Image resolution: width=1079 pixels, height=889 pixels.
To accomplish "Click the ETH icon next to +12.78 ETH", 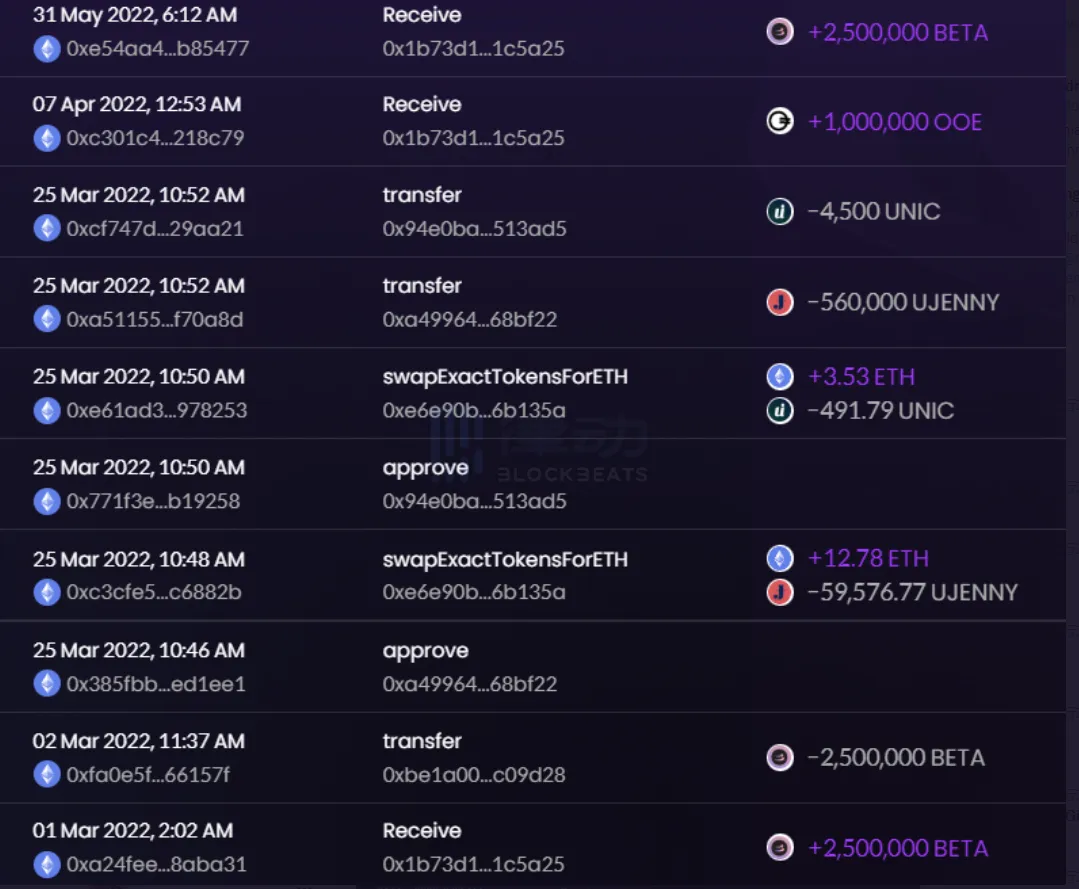I will click(779, 558).
